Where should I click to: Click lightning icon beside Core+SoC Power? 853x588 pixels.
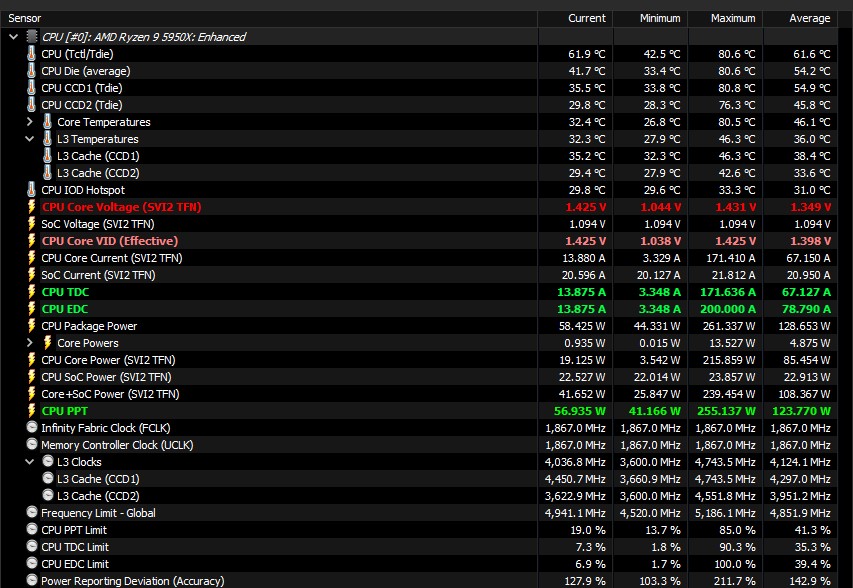pos(32,394)
